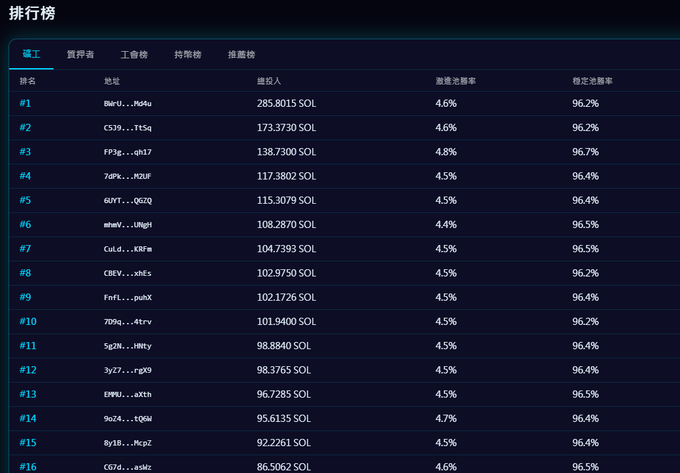Viewport: 680px width, 473px height.
Task: Click the 總投入 column header
Action: pyautogui.click(x=269, y=81)
